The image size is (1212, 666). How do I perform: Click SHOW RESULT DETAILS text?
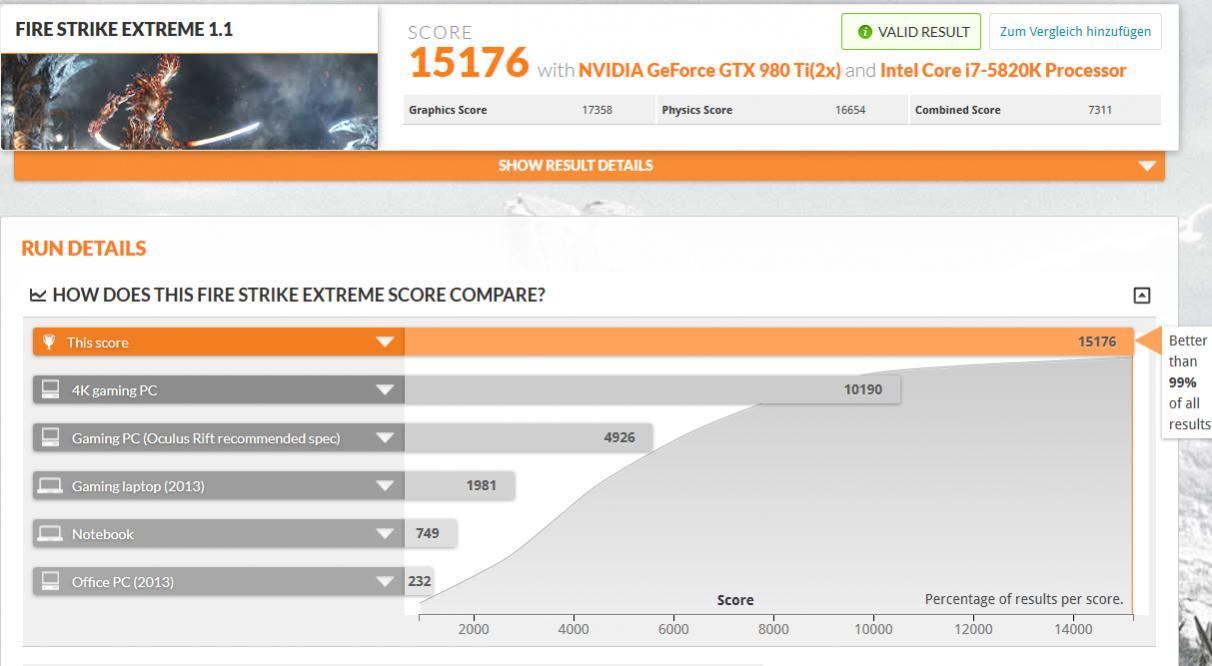coord(575,166)
